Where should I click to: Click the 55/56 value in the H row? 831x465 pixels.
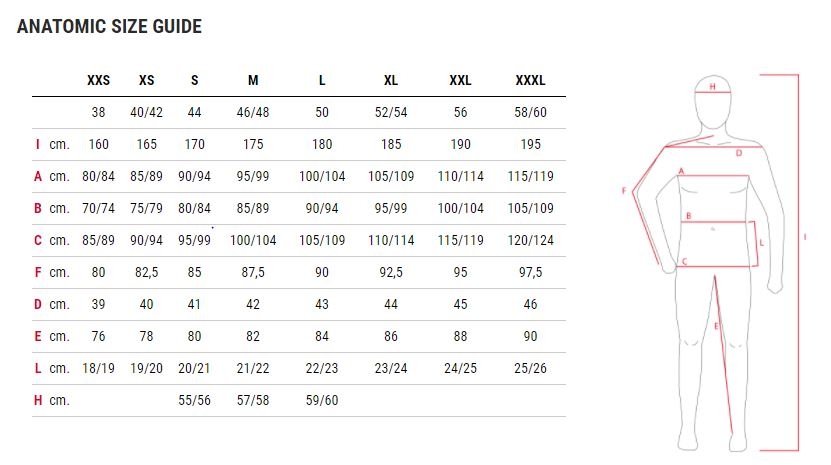pyautogui.click(x=195, y=399)
